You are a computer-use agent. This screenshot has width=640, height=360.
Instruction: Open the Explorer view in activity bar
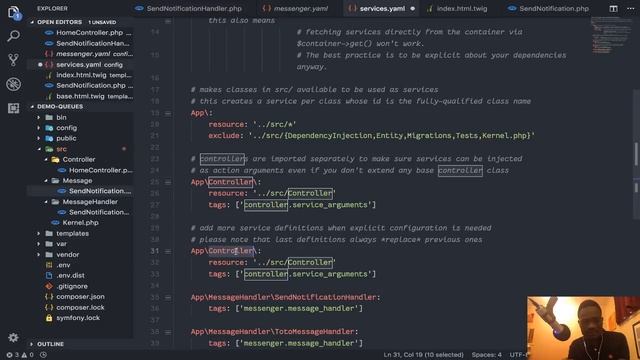coord(13,12)
